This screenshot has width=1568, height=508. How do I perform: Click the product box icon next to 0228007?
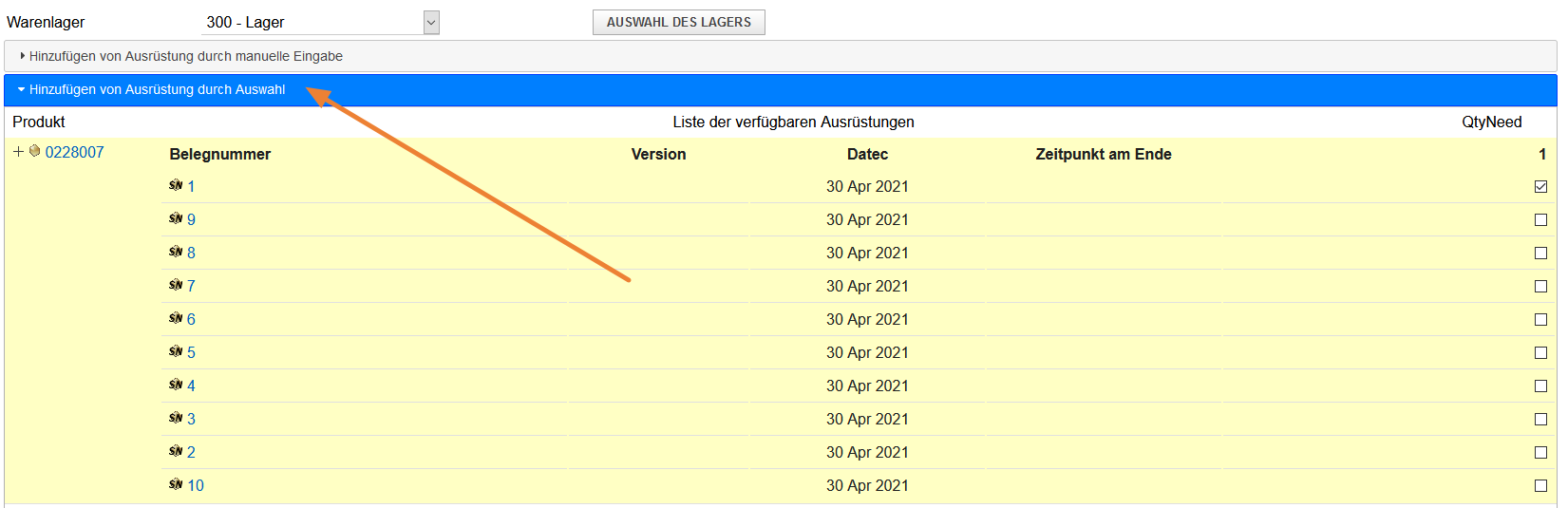tap(35, 151)
